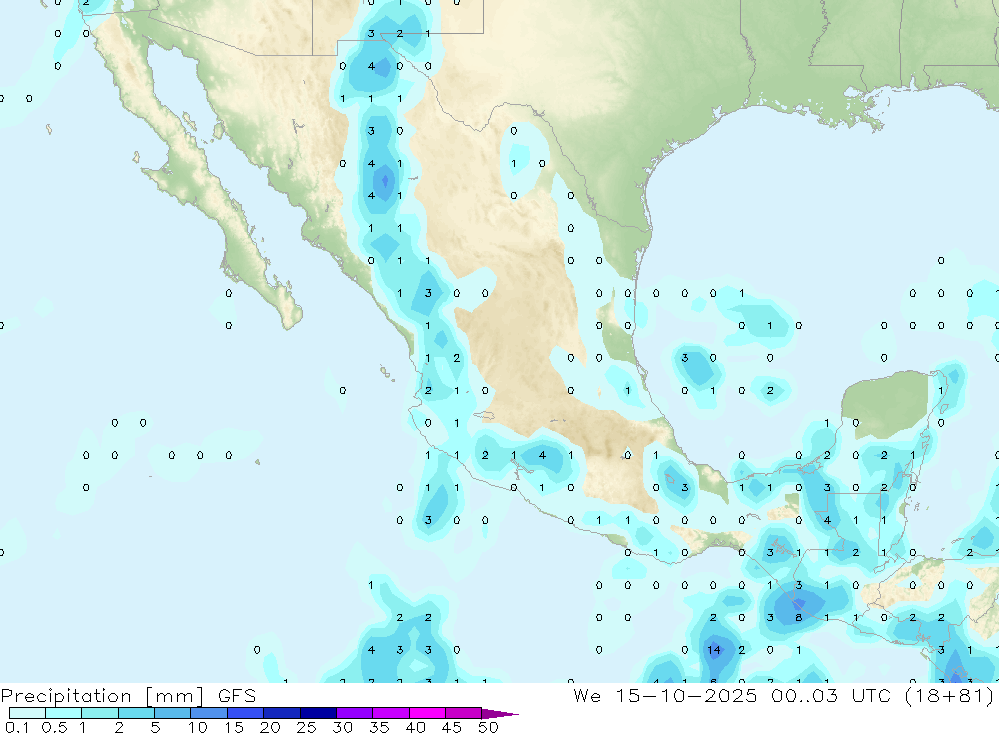
Task: Choose the 35–40 mm legend swatch
Action: [391, 713]
